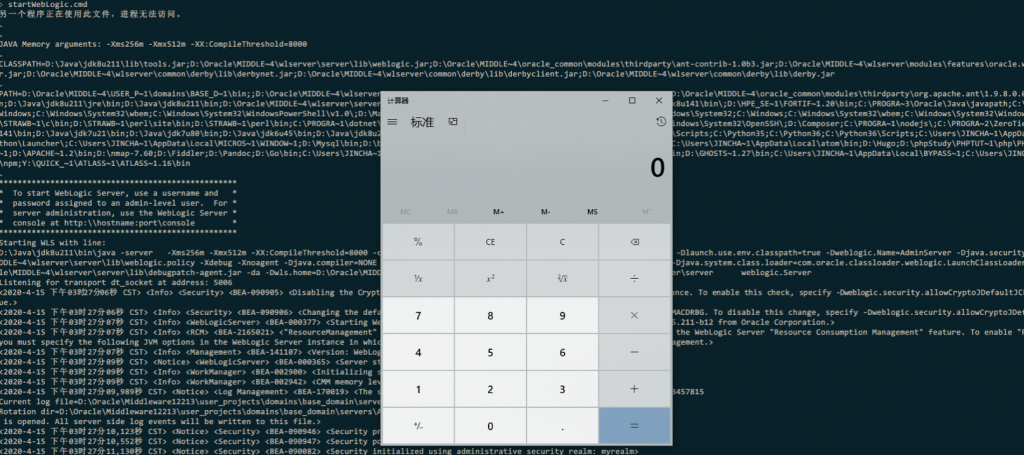Open the calculator history panel
The image size is (1024, 455).
coord(661,122)
